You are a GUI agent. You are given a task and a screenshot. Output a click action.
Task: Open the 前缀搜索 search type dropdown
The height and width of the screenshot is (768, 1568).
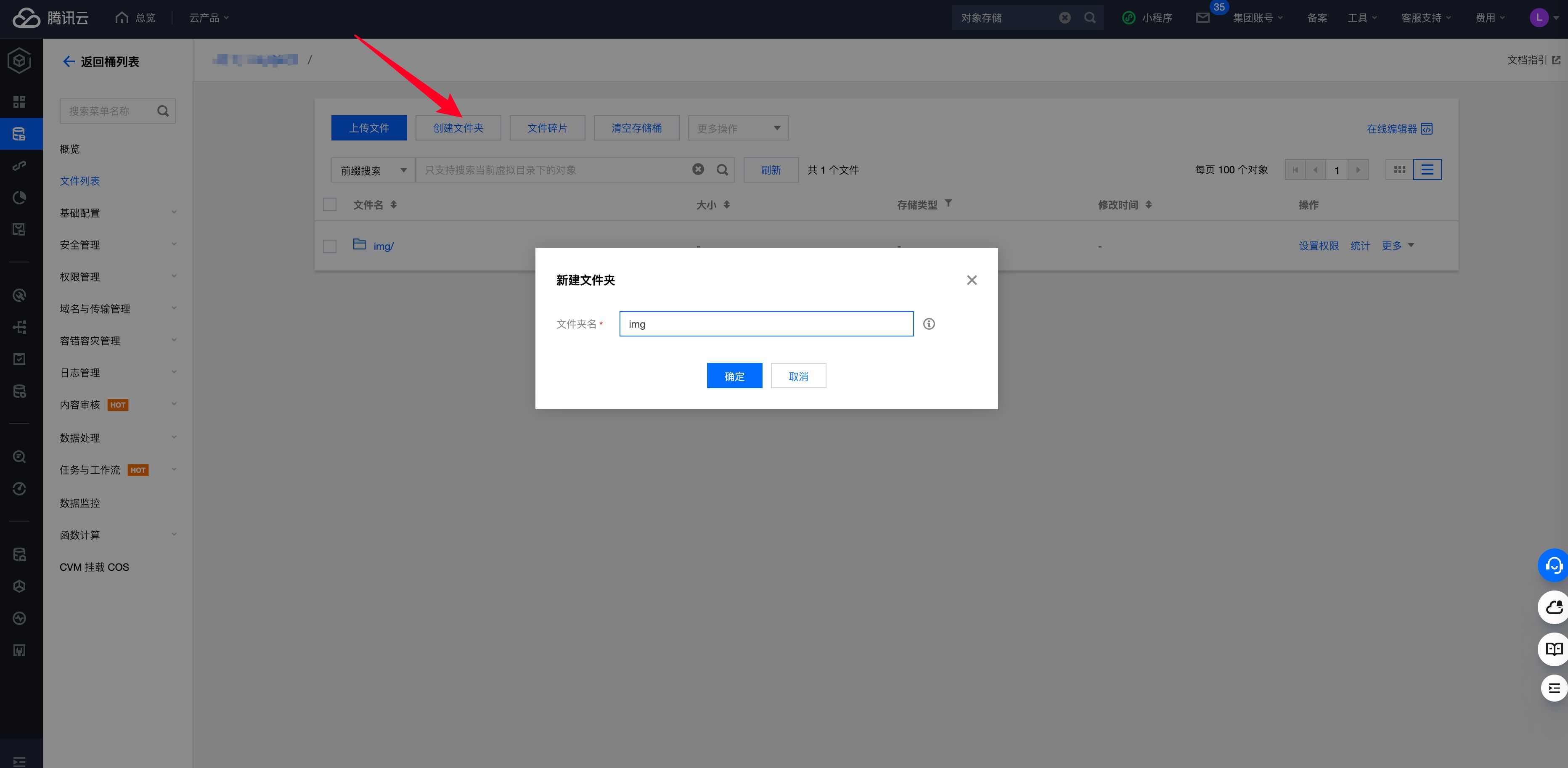pos(373,170)
